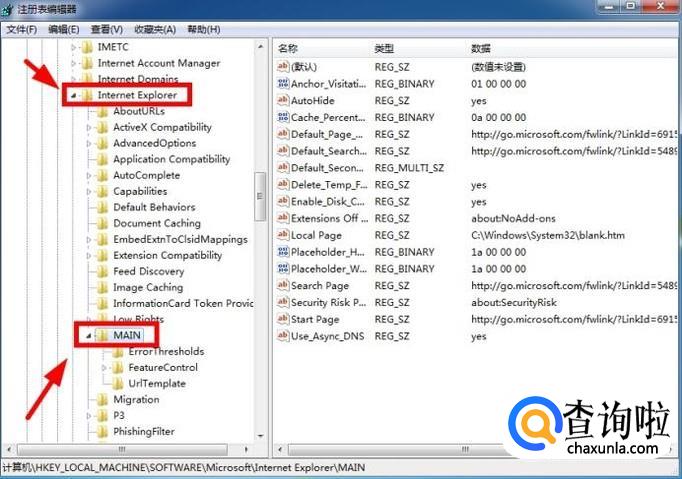Open the 查看(V) menu
Image resolution: width=682 pixels, height=479 pixels.
click(x=107, y=30)
